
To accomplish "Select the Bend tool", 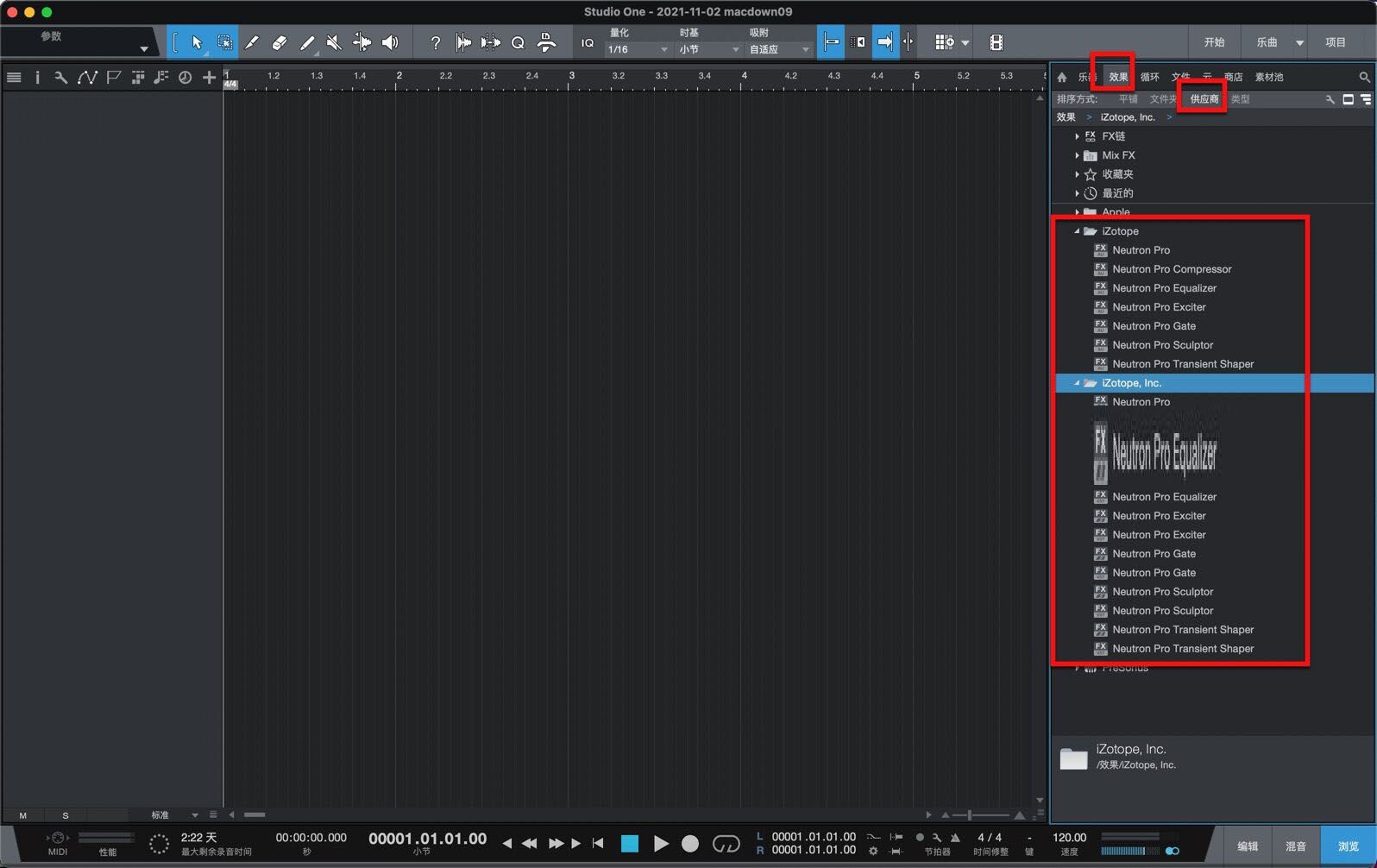I will point(362,42).
